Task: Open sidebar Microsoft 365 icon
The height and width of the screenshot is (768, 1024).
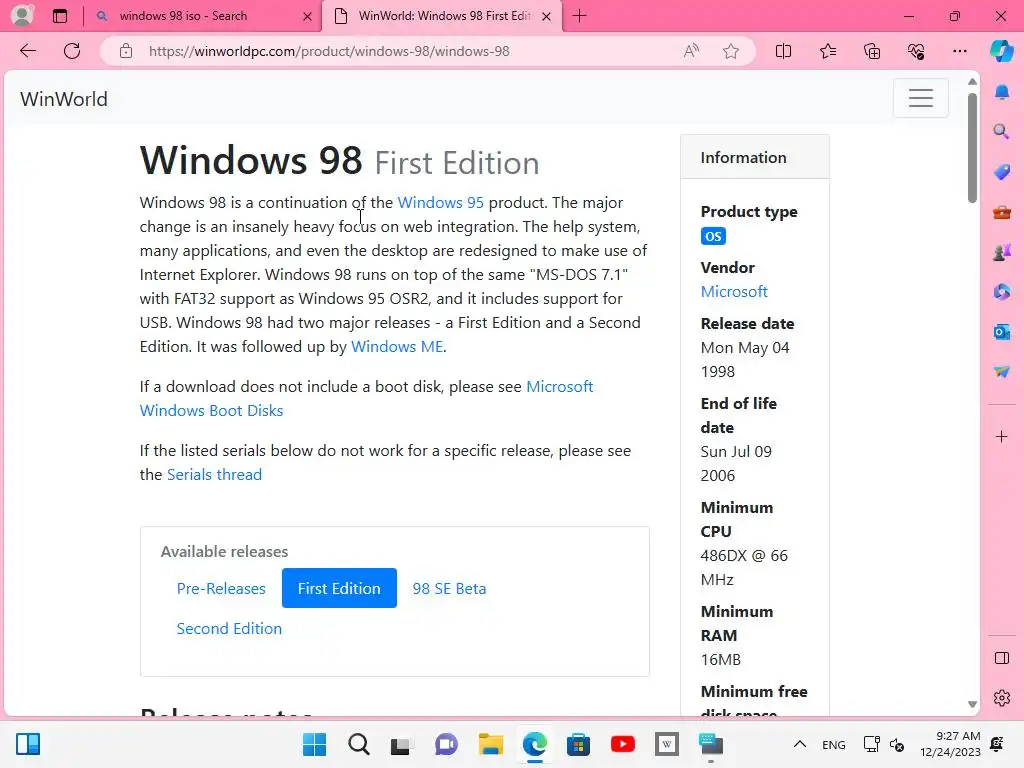Action: pos(1002,292)
